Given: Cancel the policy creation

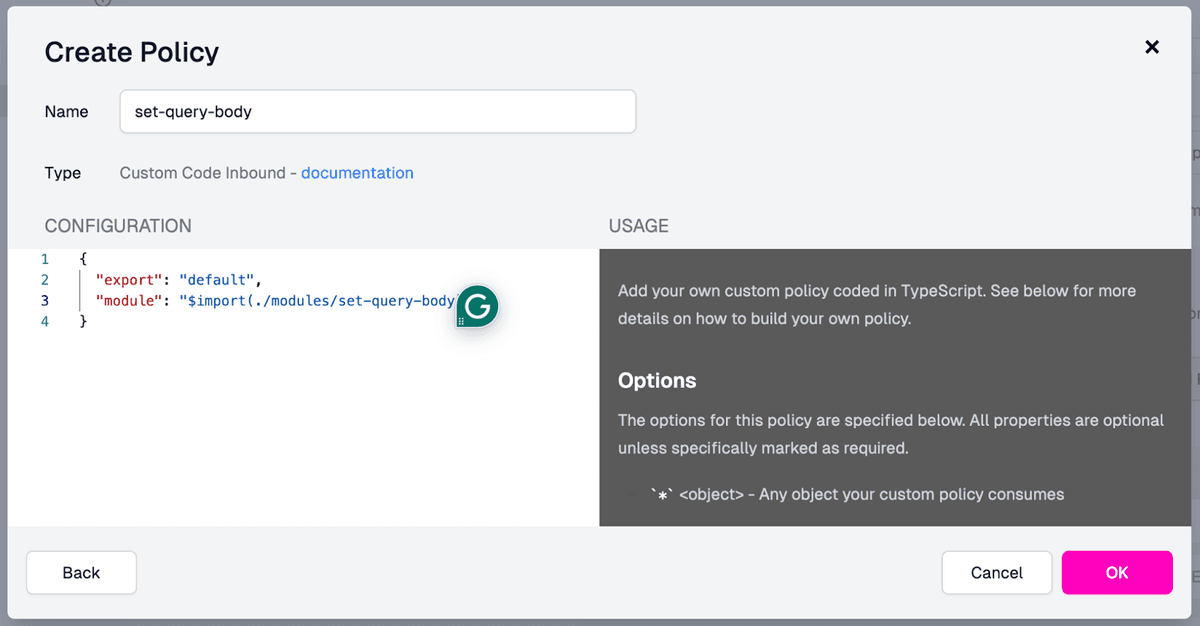Looking at the screenshot, I should point(996,572).
